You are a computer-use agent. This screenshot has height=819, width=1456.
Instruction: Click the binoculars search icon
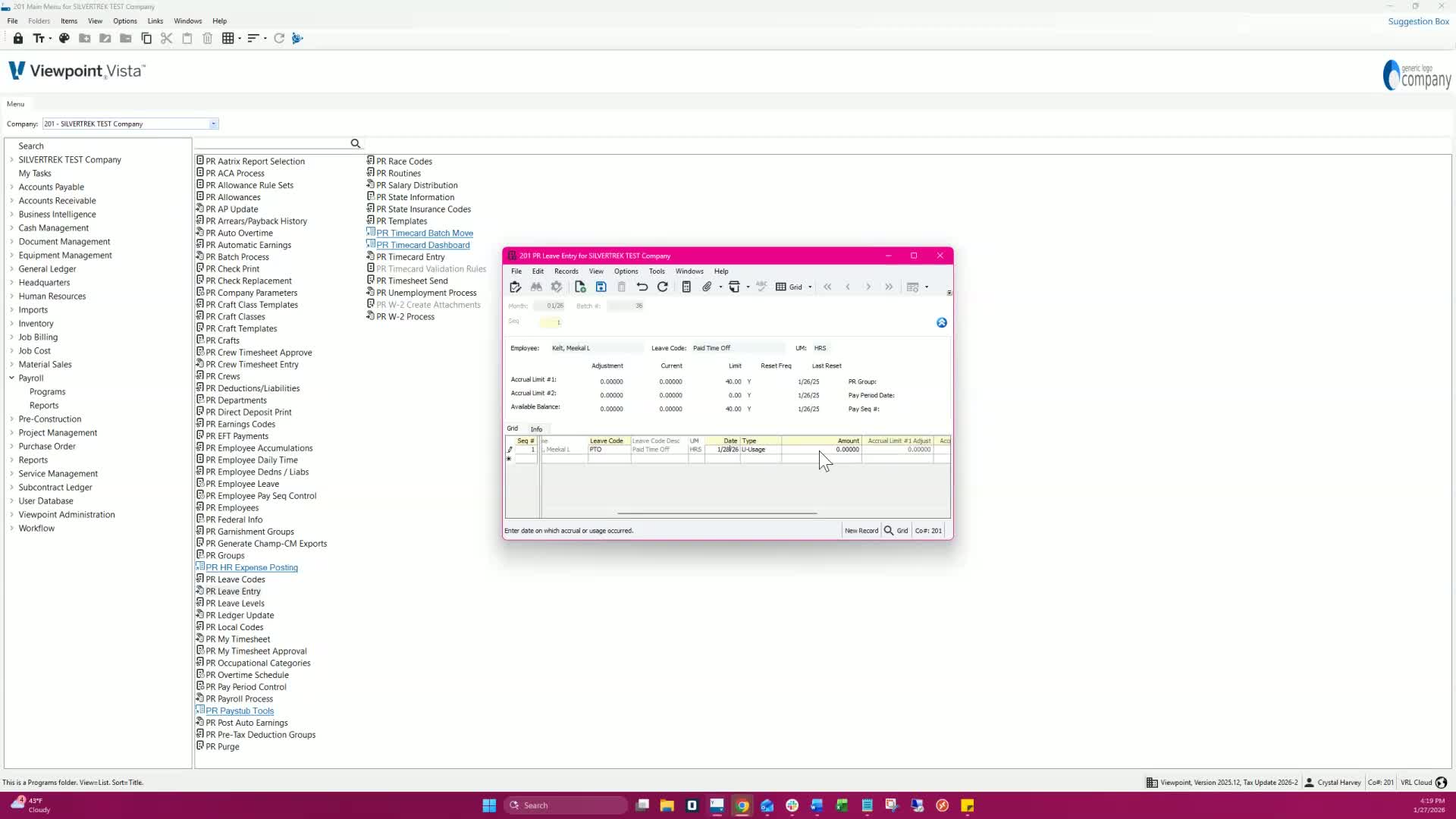tap(536, 287)
